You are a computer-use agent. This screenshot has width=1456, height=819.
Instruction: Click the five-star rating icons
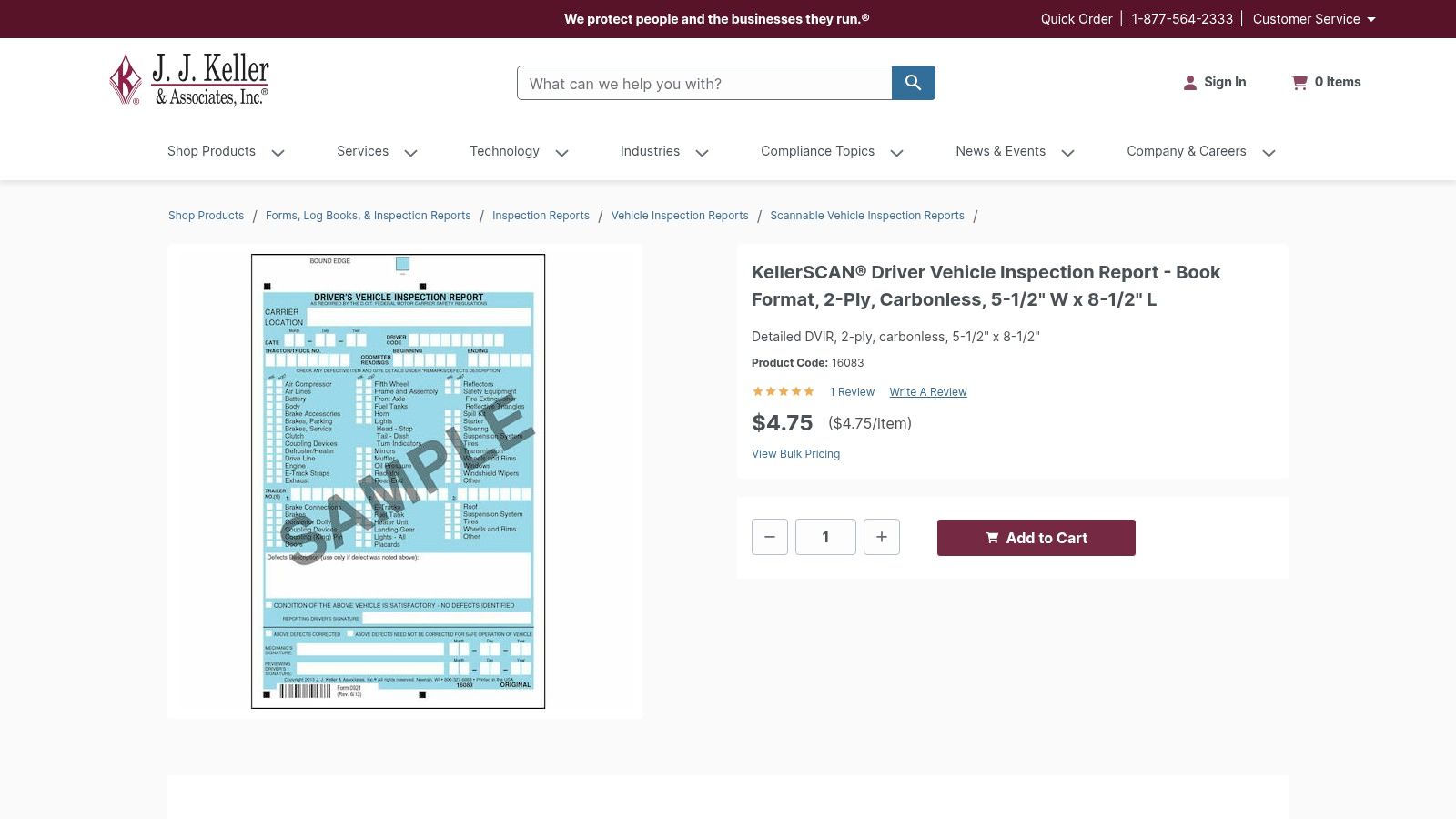pyautogui.click(x=783, y=391)
